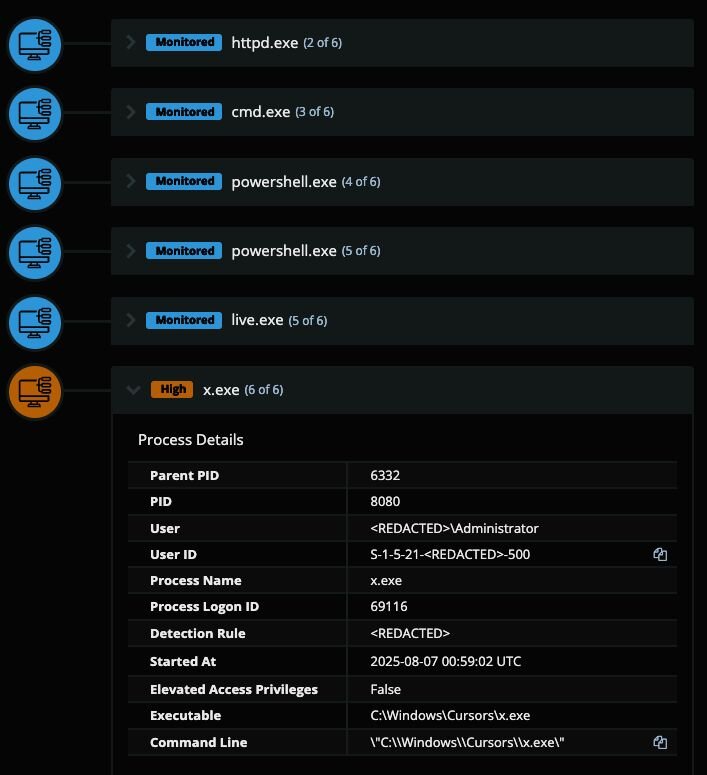Click the blue host icon beside httpd.exe
Viewport: 707px width, 775px height.
pos(35,44)
